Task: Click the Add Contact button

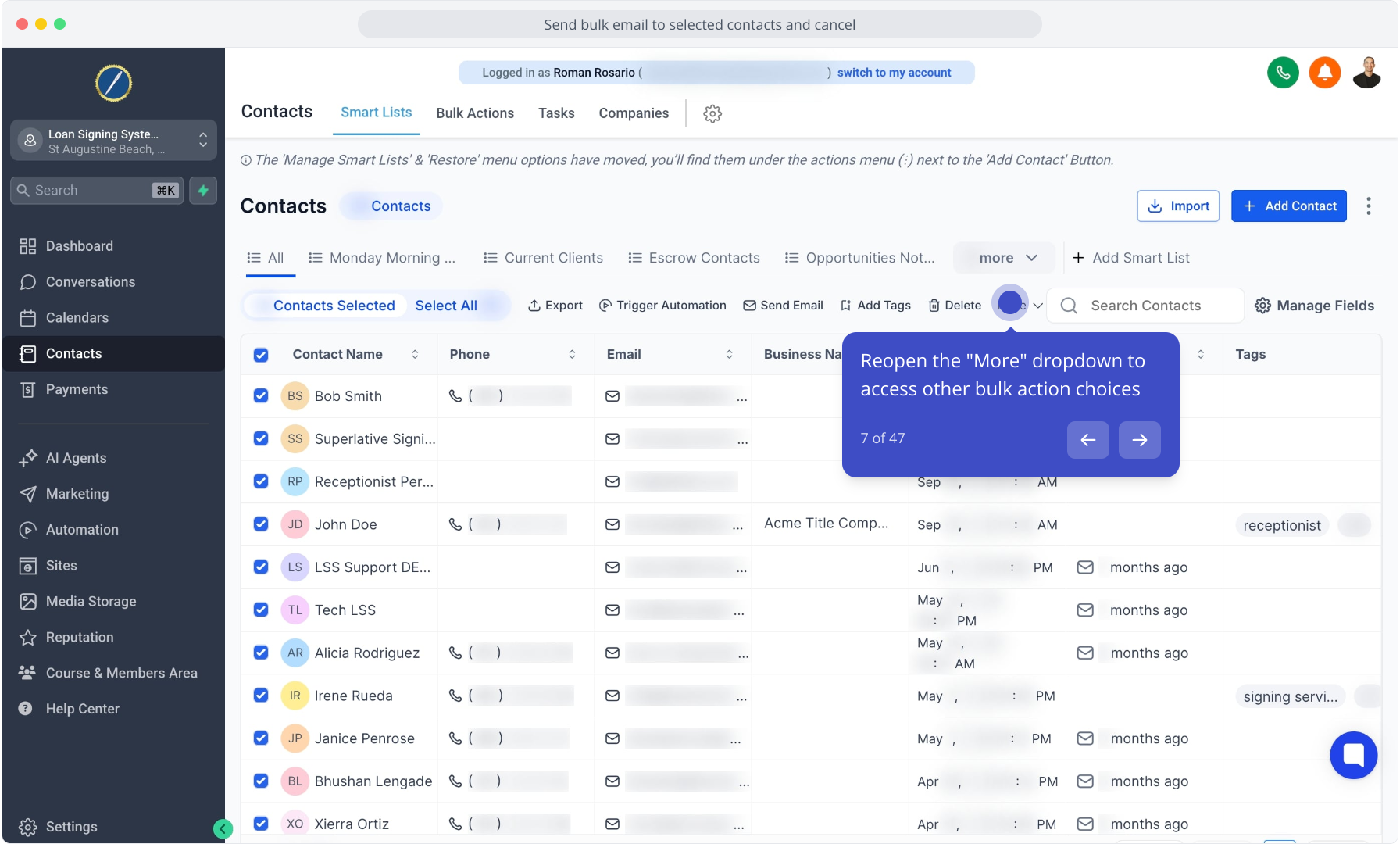Action: (x=1289, y=206)
